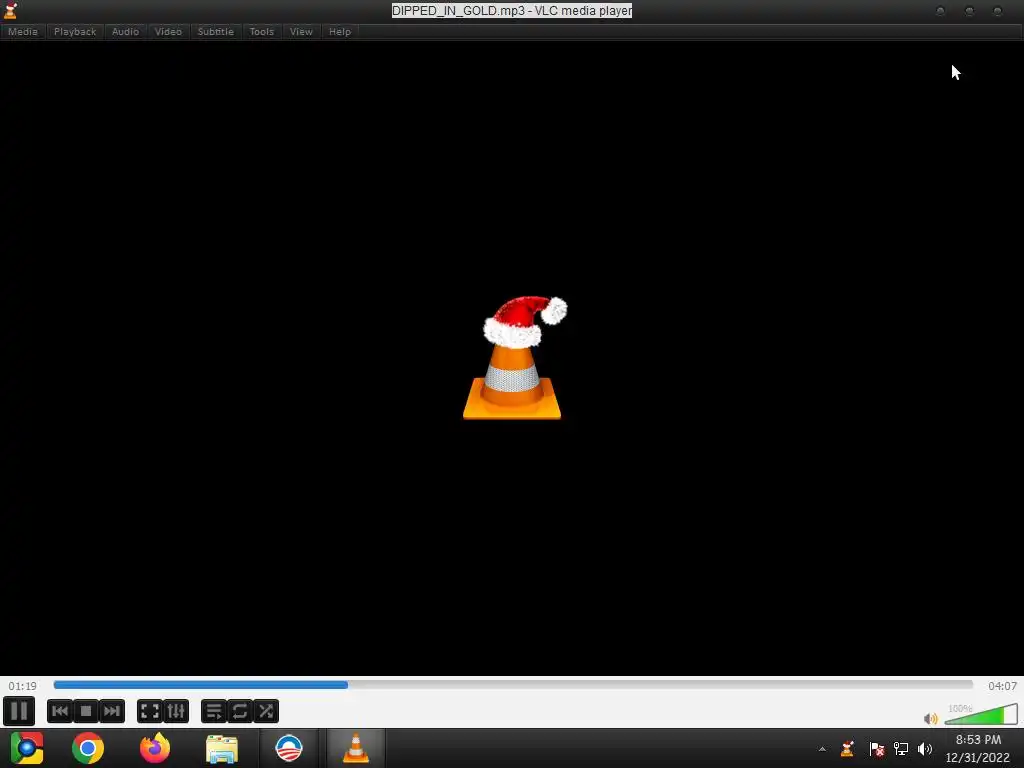Minimize the VLC window

click(x=940, y=11)
